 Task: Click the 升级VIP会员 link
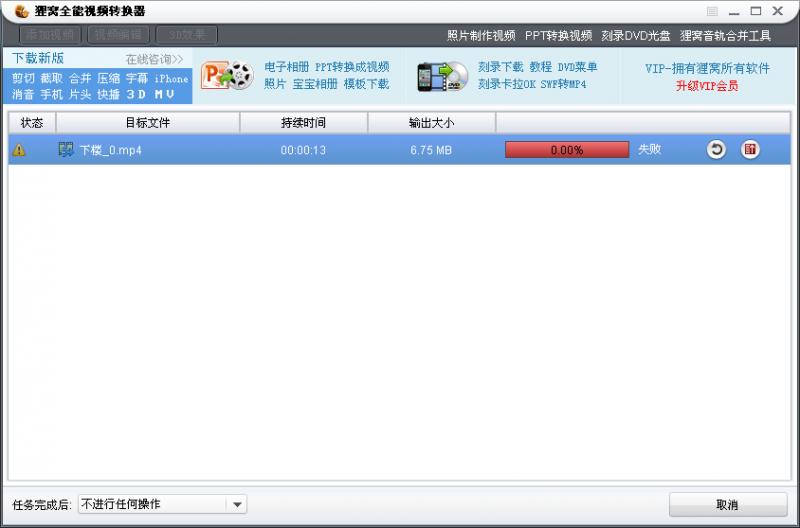[707, 86]
